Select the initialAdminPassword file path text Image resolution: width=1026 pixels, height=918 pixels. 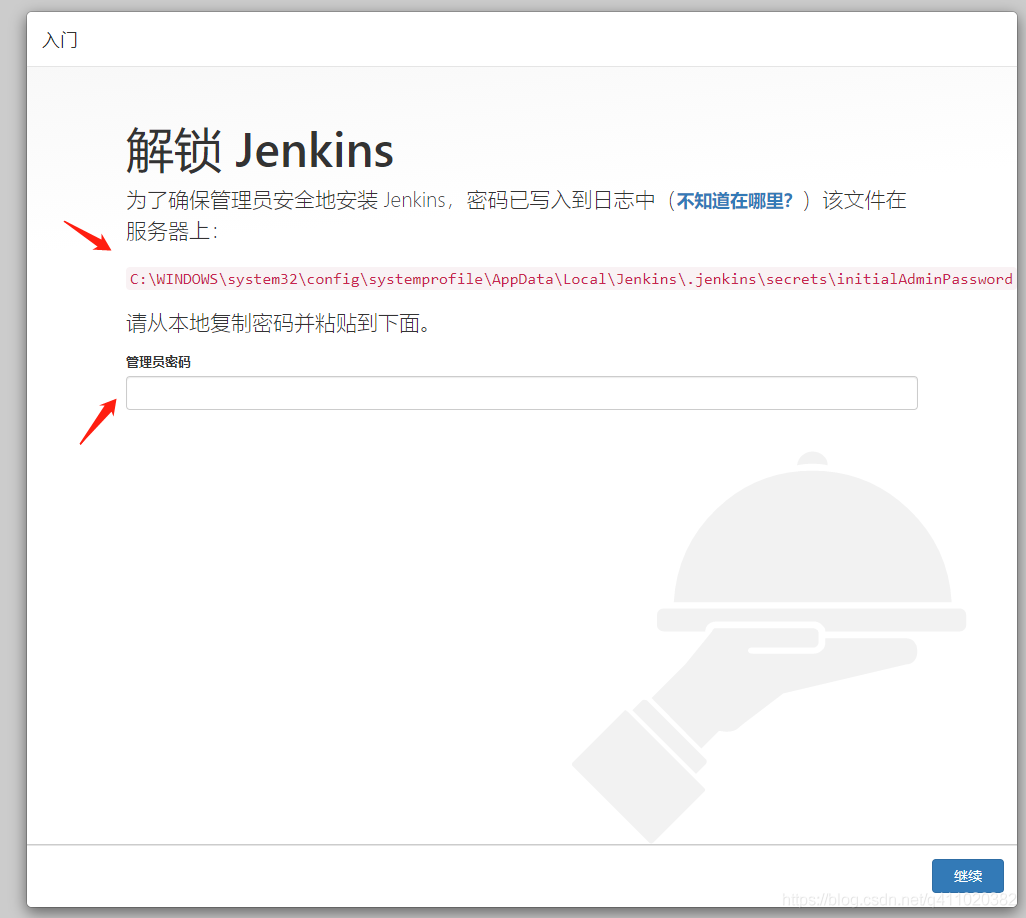[571, 279]
